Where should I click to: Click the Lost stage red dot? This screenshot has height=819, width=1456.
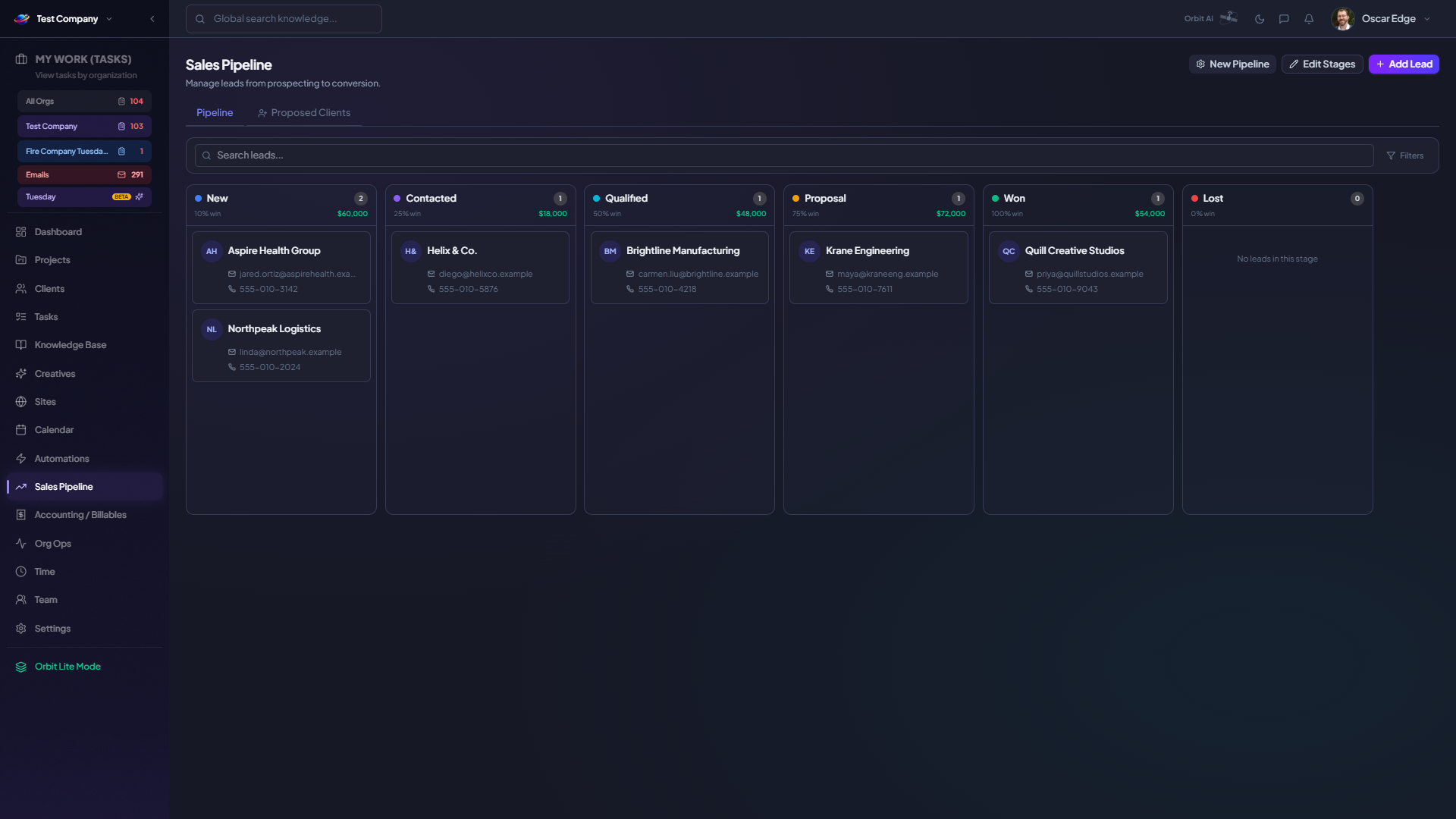point(1194,199)
